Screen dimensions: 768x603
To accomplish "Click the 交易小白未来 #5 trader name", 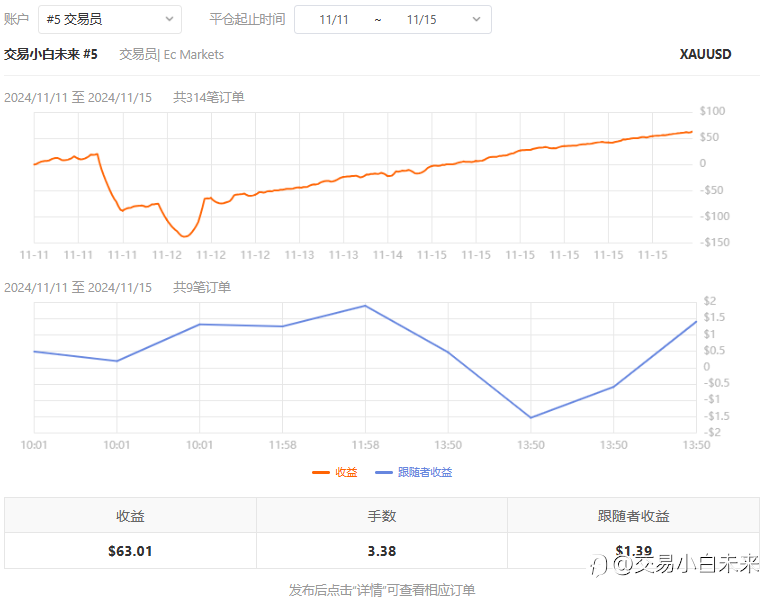I will coord(51,54).
